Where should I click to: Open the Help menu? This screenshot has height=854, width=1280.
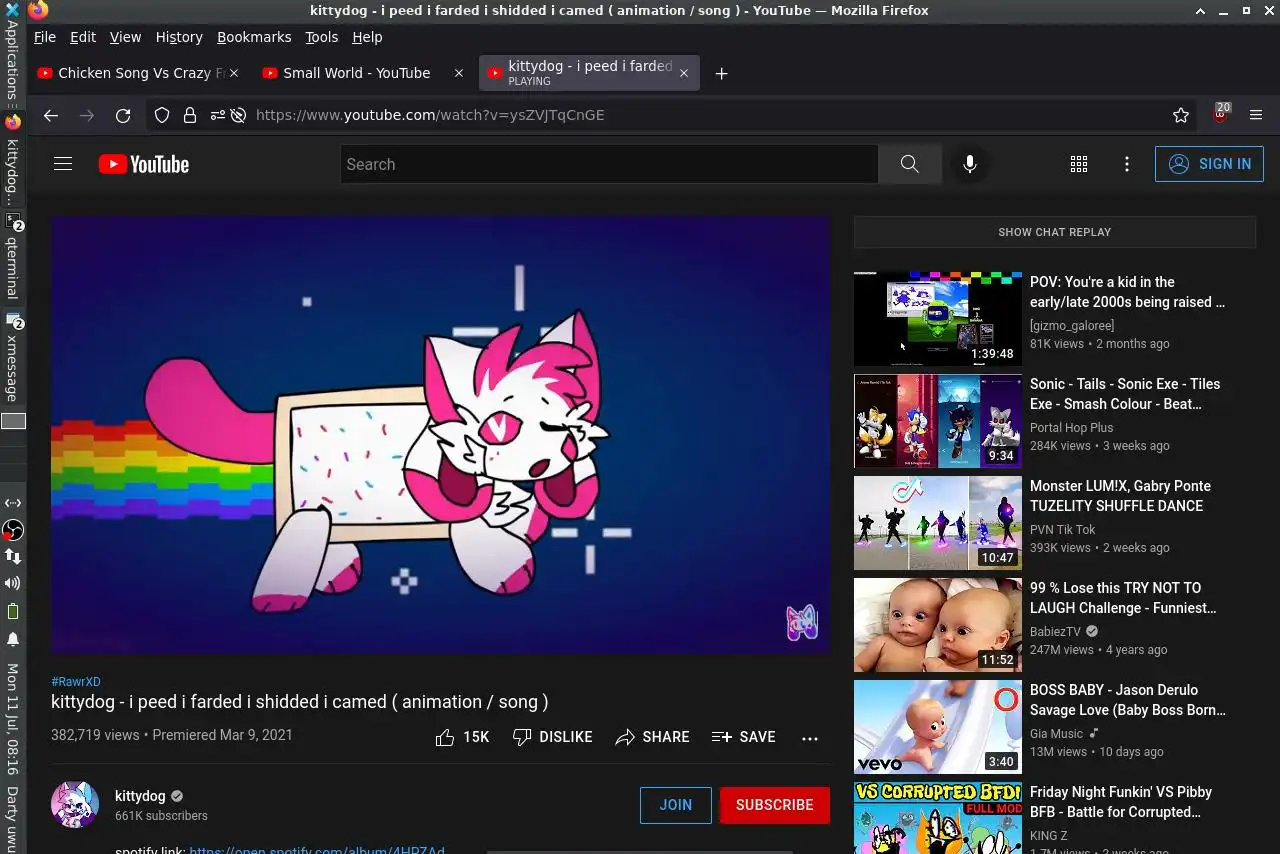(367, 37)
